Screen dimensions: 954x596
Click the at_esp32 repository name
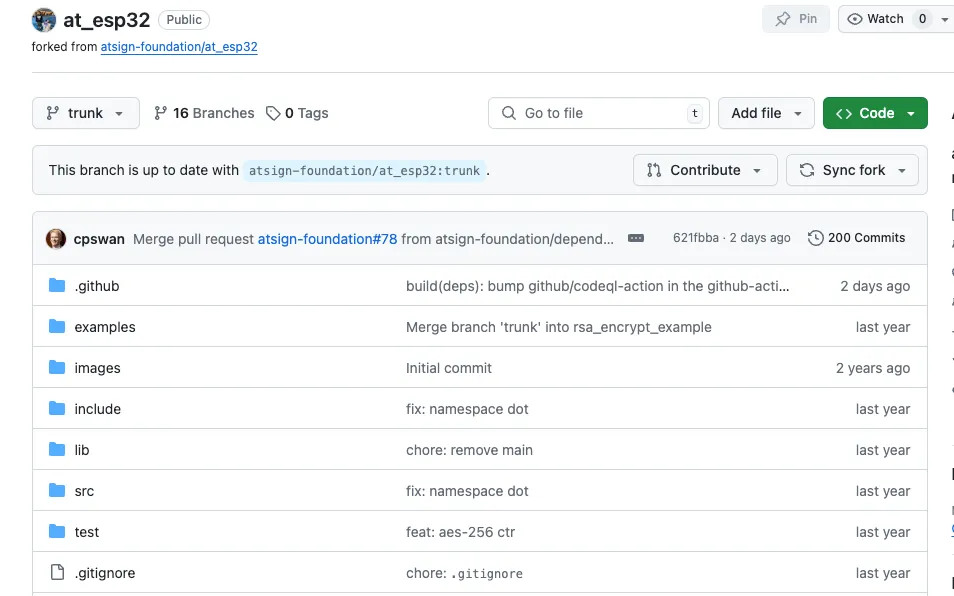pos(106,20)
